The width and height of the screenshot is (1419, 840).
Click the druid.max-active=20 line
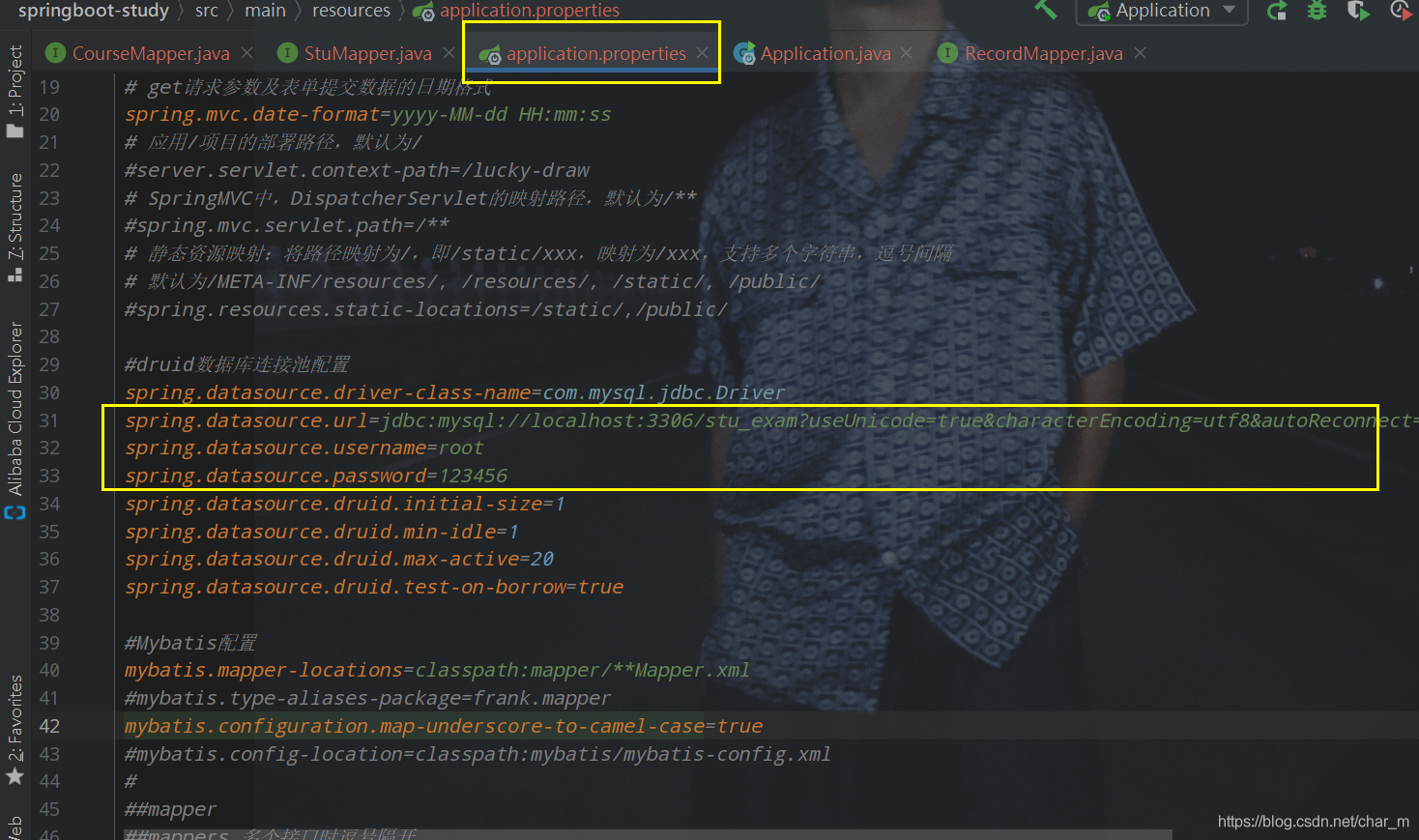point(339,559)
